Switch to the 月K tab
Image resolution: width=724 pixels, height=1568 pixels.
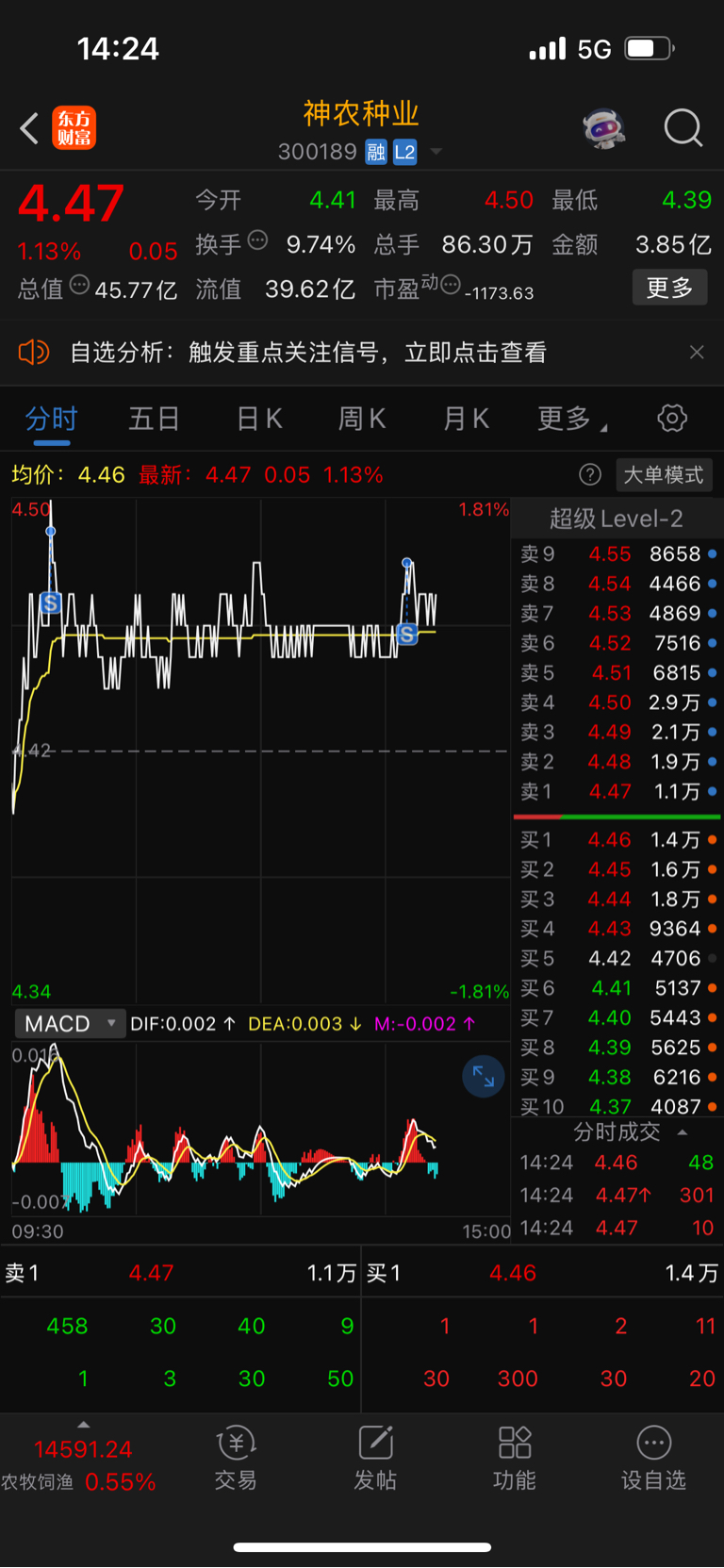point(466,419)
